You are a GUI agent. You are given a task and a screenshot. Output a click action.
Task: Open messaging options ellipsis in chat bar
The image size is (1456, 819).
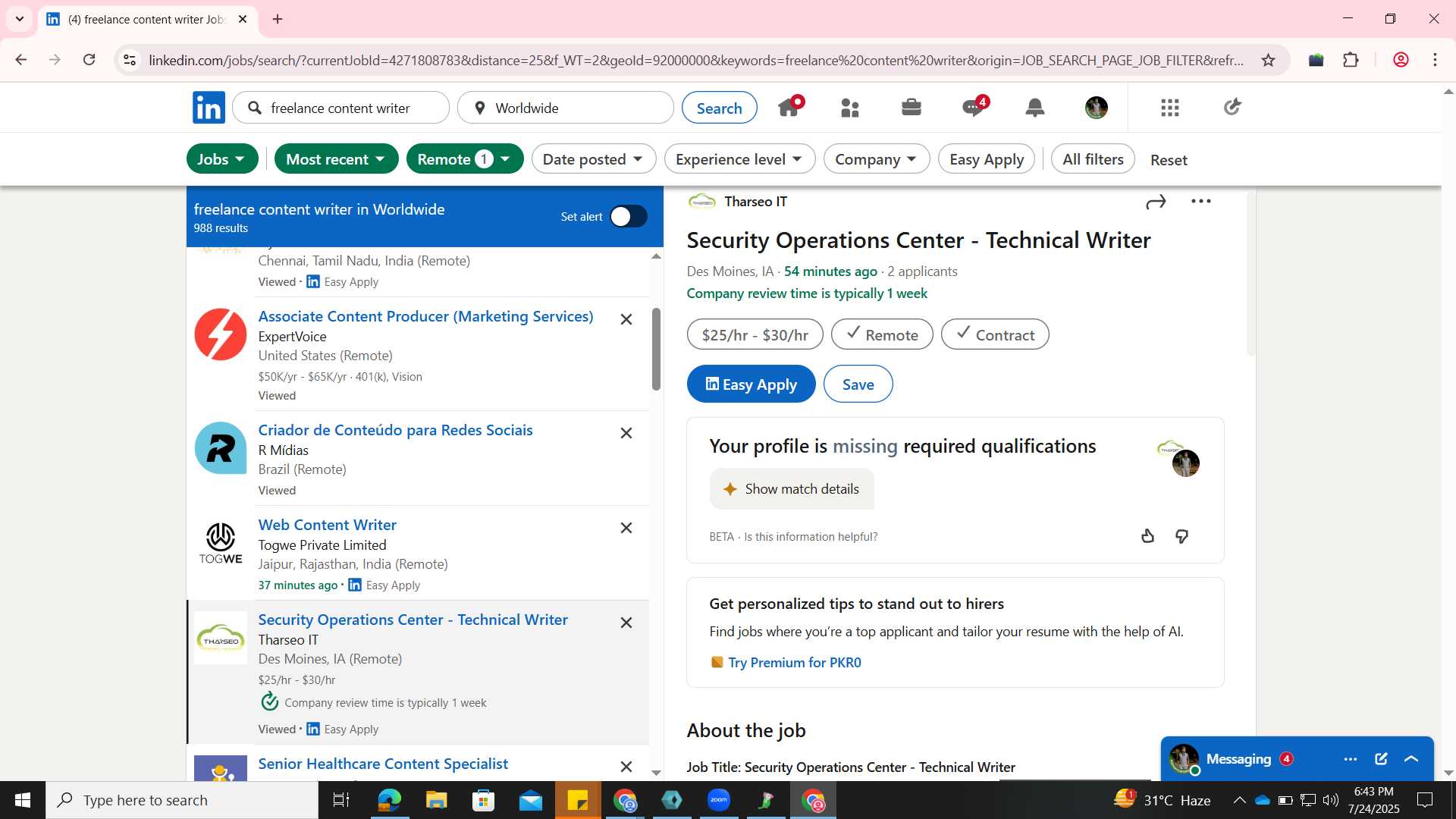click(x=1351, y=759)
